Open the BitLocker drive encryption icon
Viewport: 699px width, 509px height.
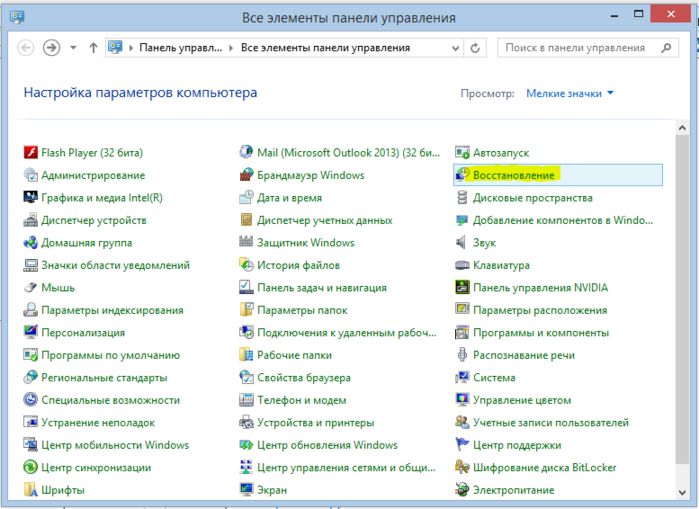[462, 468]
